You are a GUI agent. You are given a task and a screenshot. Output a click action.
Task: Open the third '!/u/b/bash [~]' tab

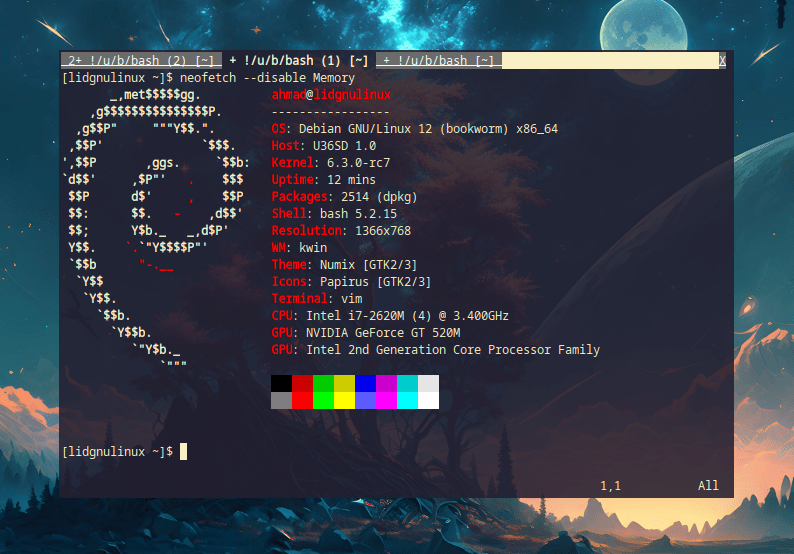tap(439, 60)
